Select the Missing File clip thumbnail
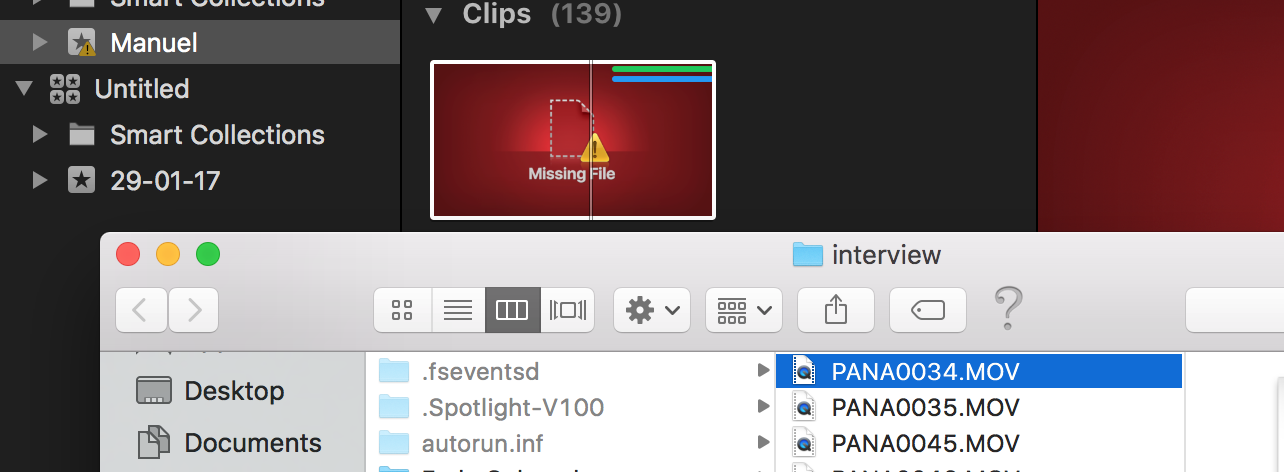The width and height of the screenshot is (1284, 472). click(573, 139)
